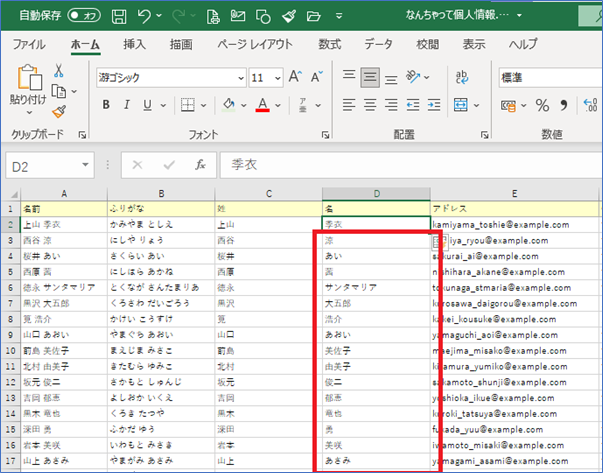Open the font size dropdown
This screenshot has height=473, width=603.
pos(277,77)
